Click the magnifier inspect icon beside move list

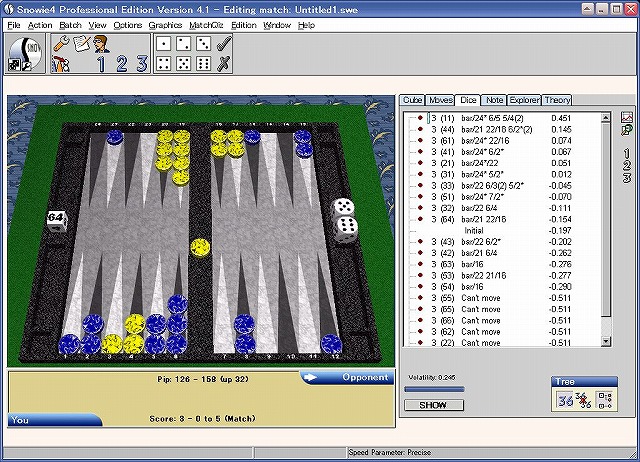click(x=627, y=130)
